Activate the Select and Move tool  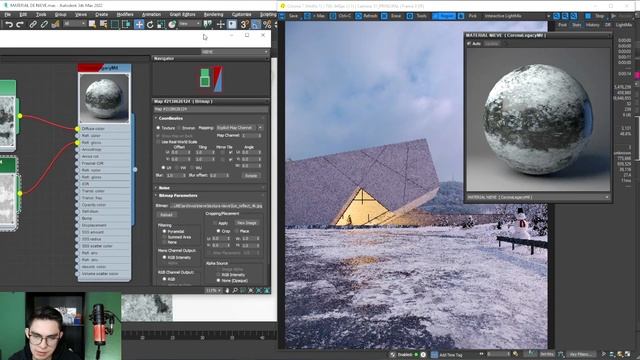click(x=139, y=24)
